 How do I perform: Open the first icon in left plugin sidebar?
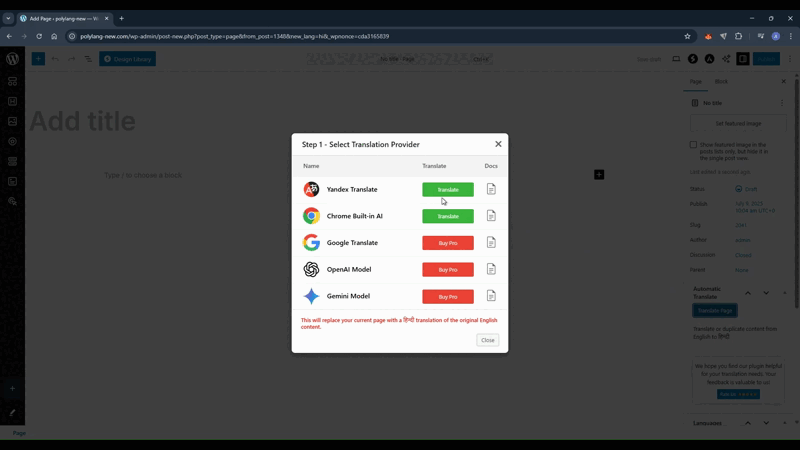[x=12, y=82]
